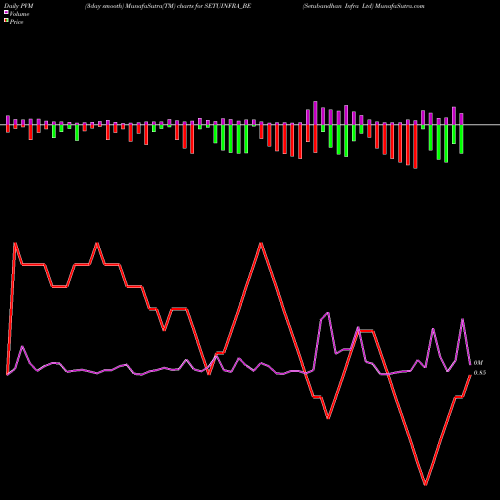Click the '0M' volume axis value

click(x=478, y=363)
